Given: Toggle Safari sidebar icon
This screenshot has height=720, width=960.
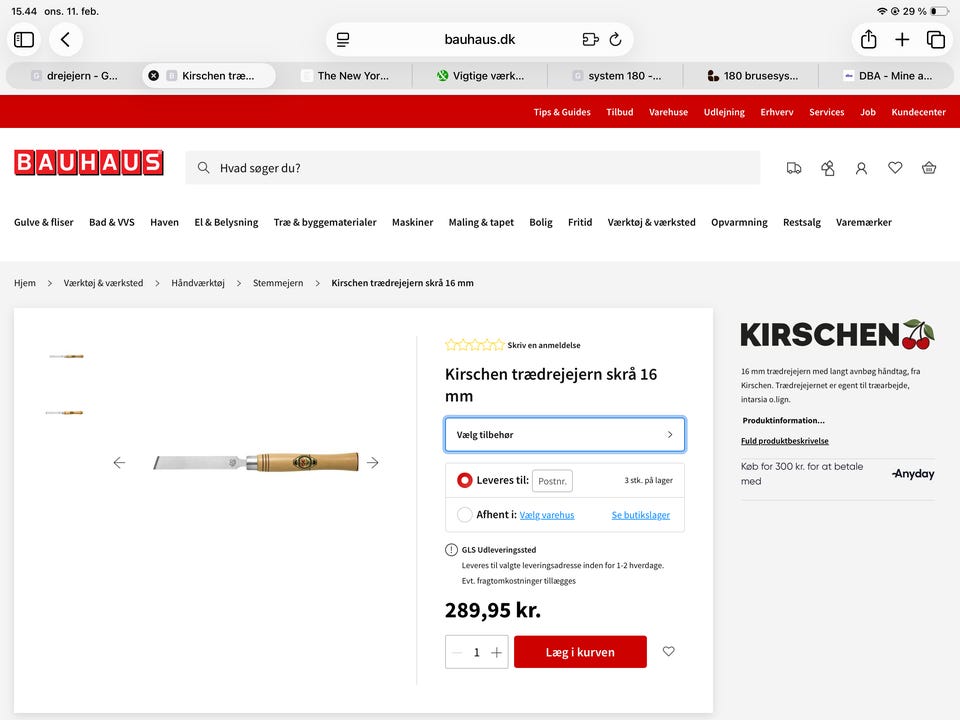Looking at the screenshot, I should (24, 40).
